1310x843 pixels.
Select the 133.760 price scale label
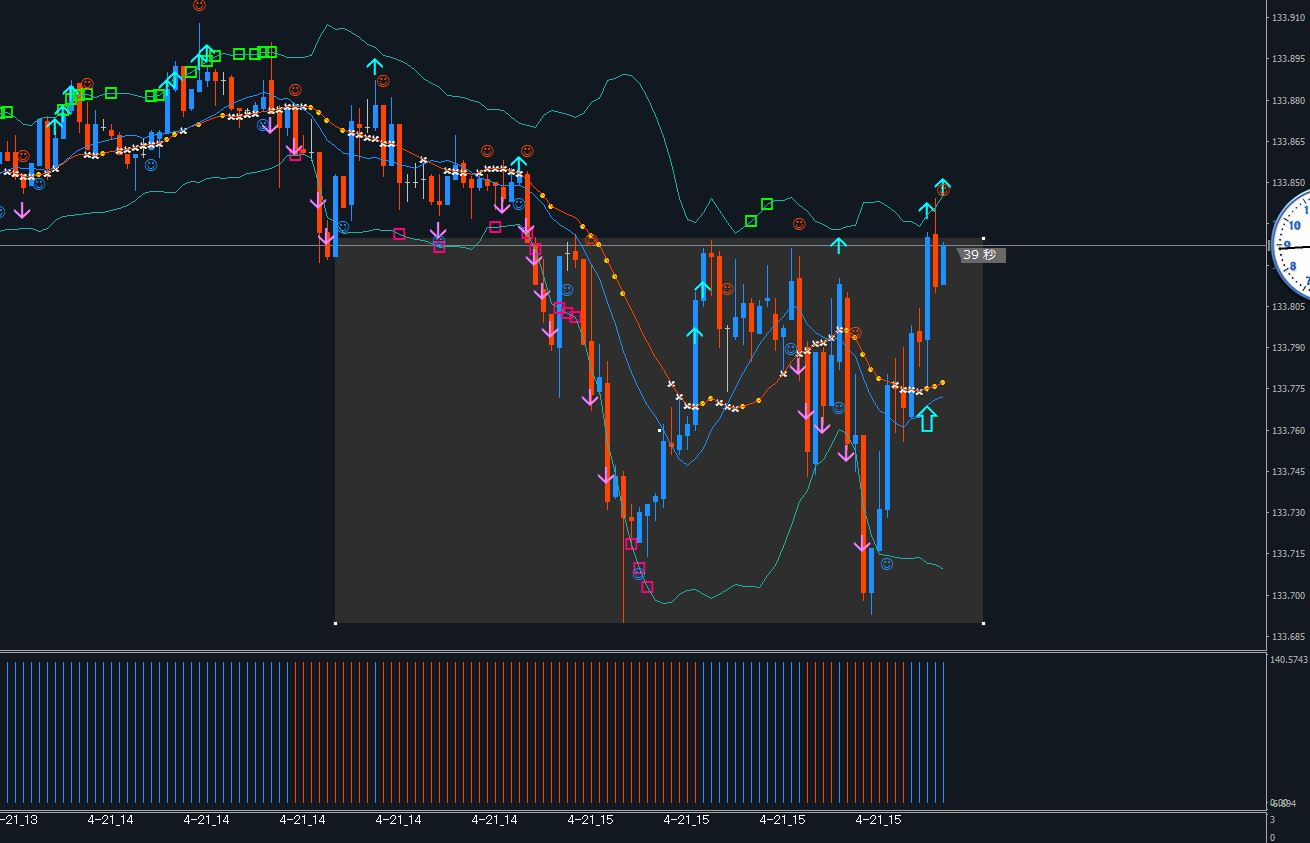[x=1289, y=431]
